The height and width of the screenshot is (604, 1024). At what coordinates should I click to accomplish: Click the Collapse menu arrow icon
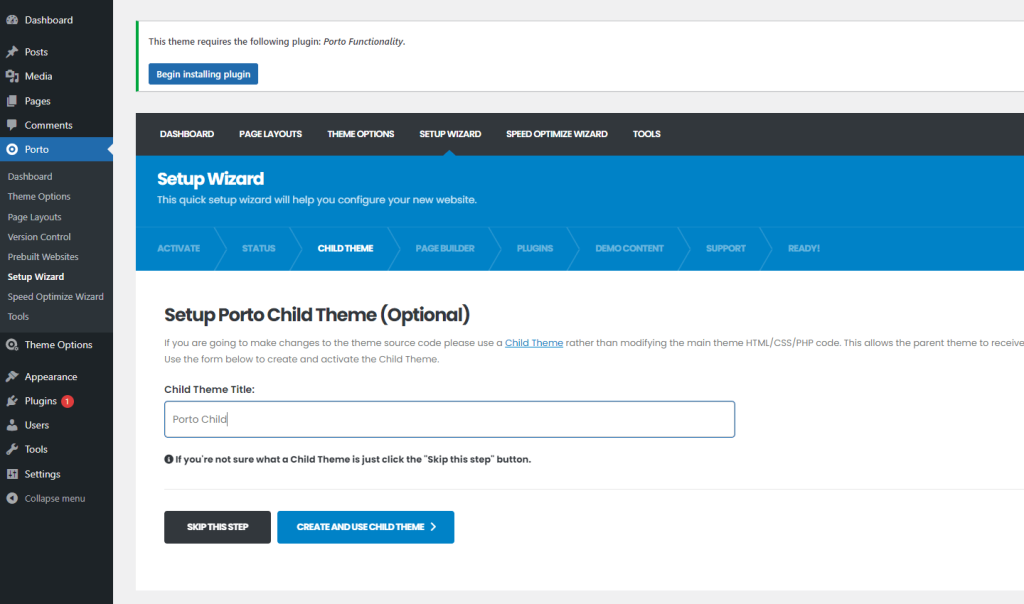[12, 498]
